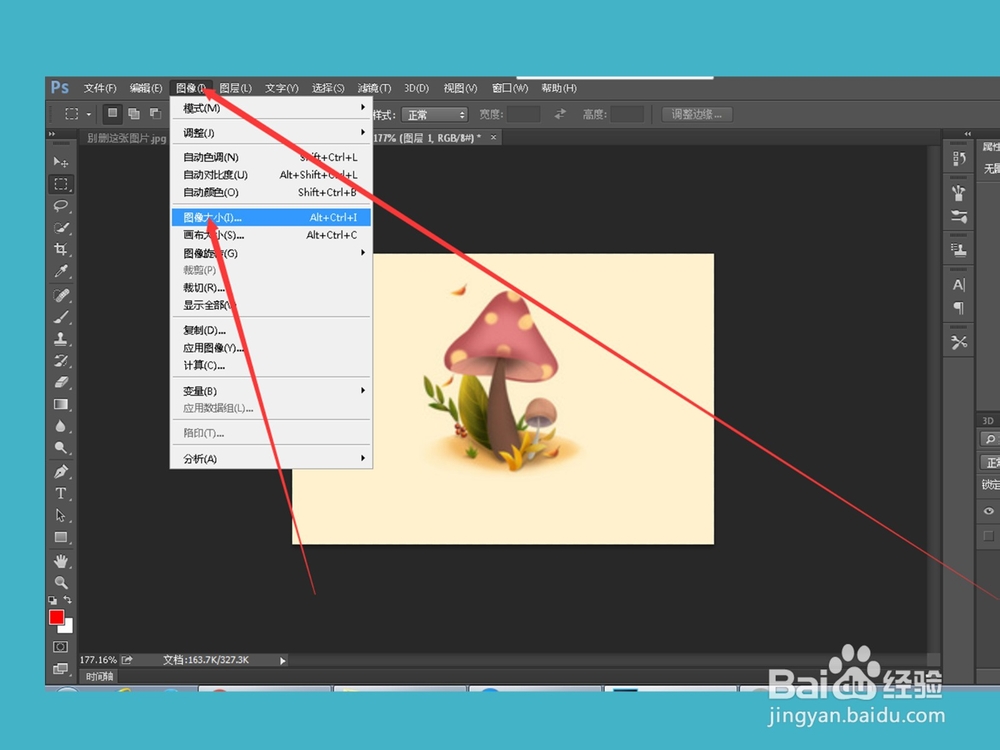Select the Crop tool
The image size is (1000, 750).
(61, 249)
